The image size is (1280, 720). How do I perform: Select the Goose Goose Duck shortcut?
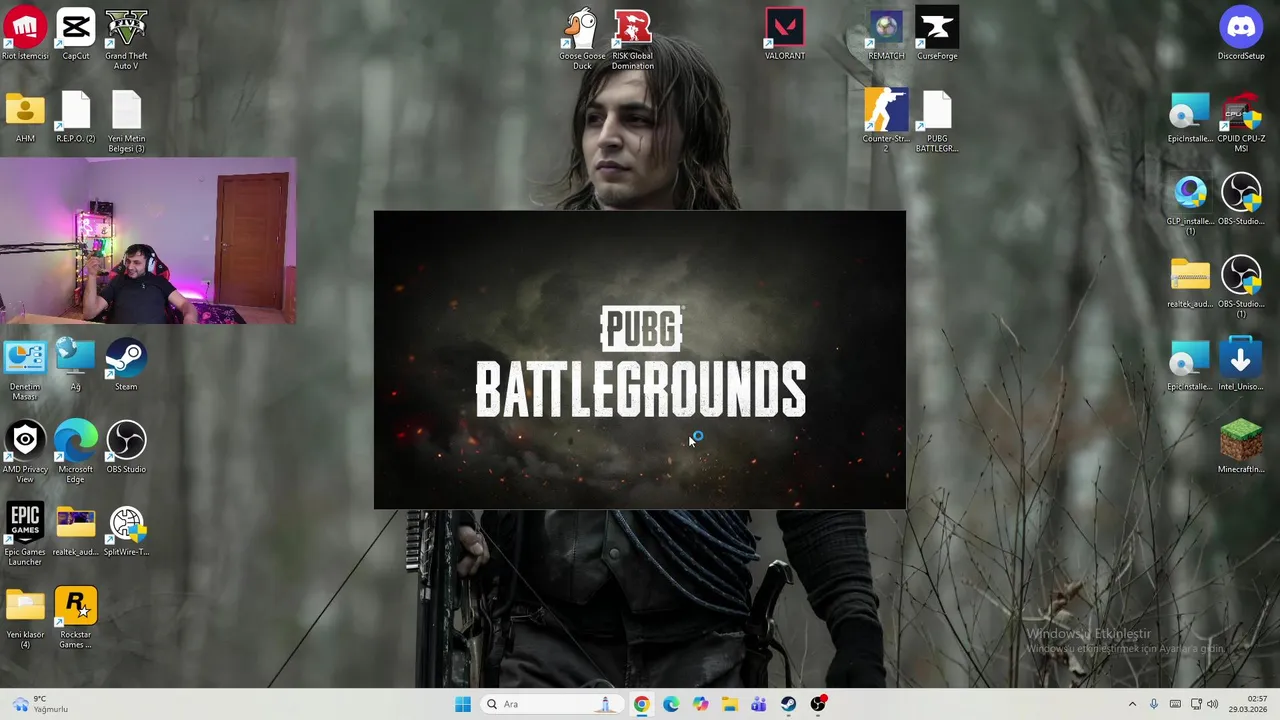coord(582,40)
